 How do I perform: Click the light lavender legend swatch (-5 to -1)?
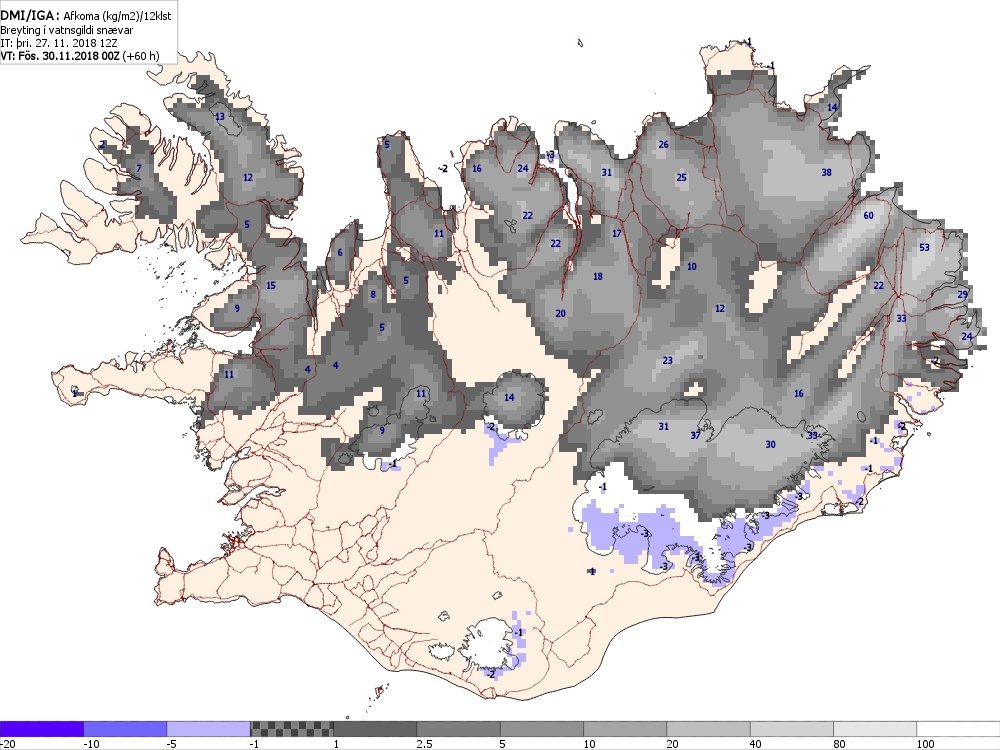click(x=209, y=728)
